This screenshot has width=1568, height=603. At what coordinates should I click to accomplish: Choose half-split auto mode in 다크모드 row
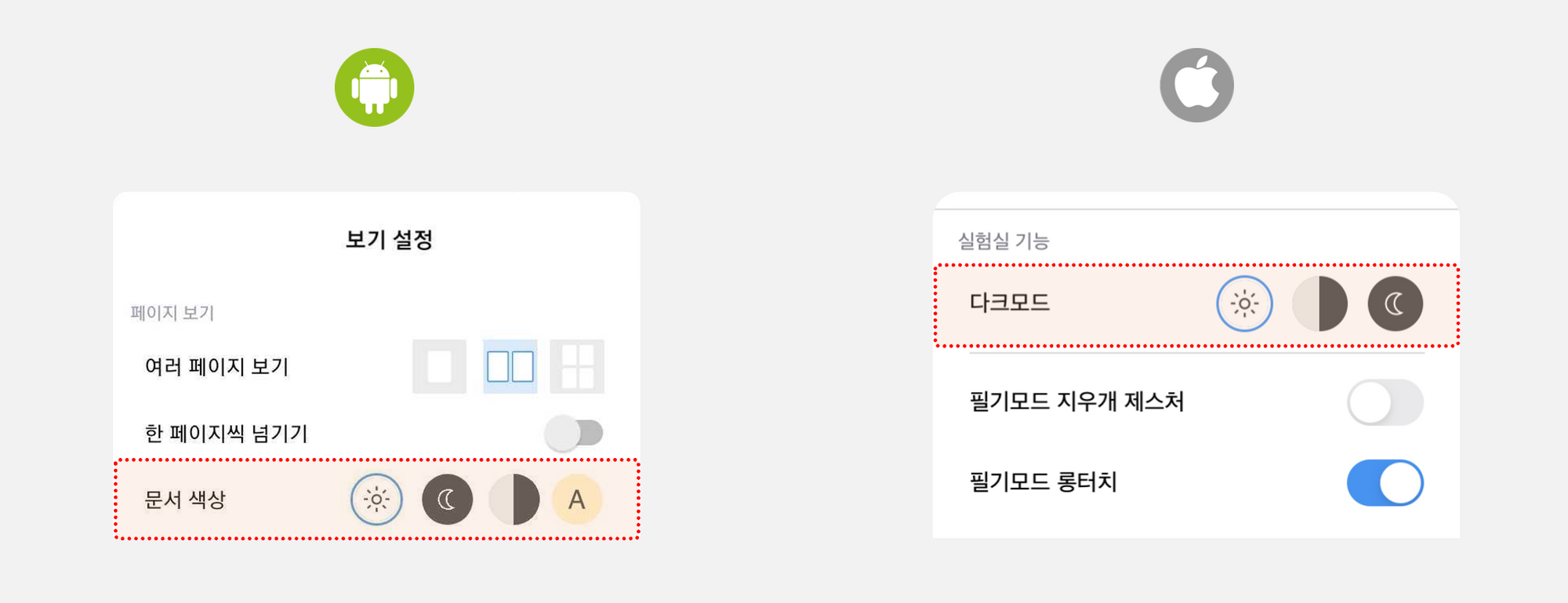click(1319, 303)
